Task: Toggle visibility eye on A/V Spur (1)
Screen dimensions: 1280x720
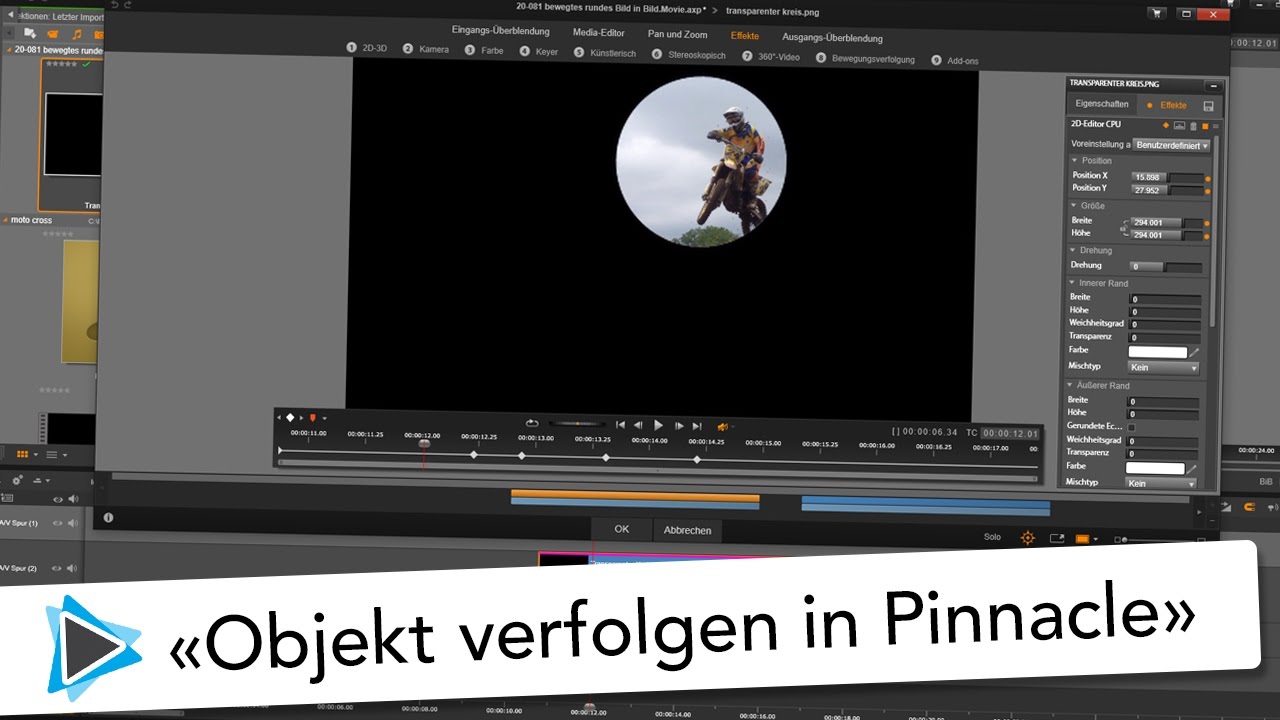Action: point(58,523)
